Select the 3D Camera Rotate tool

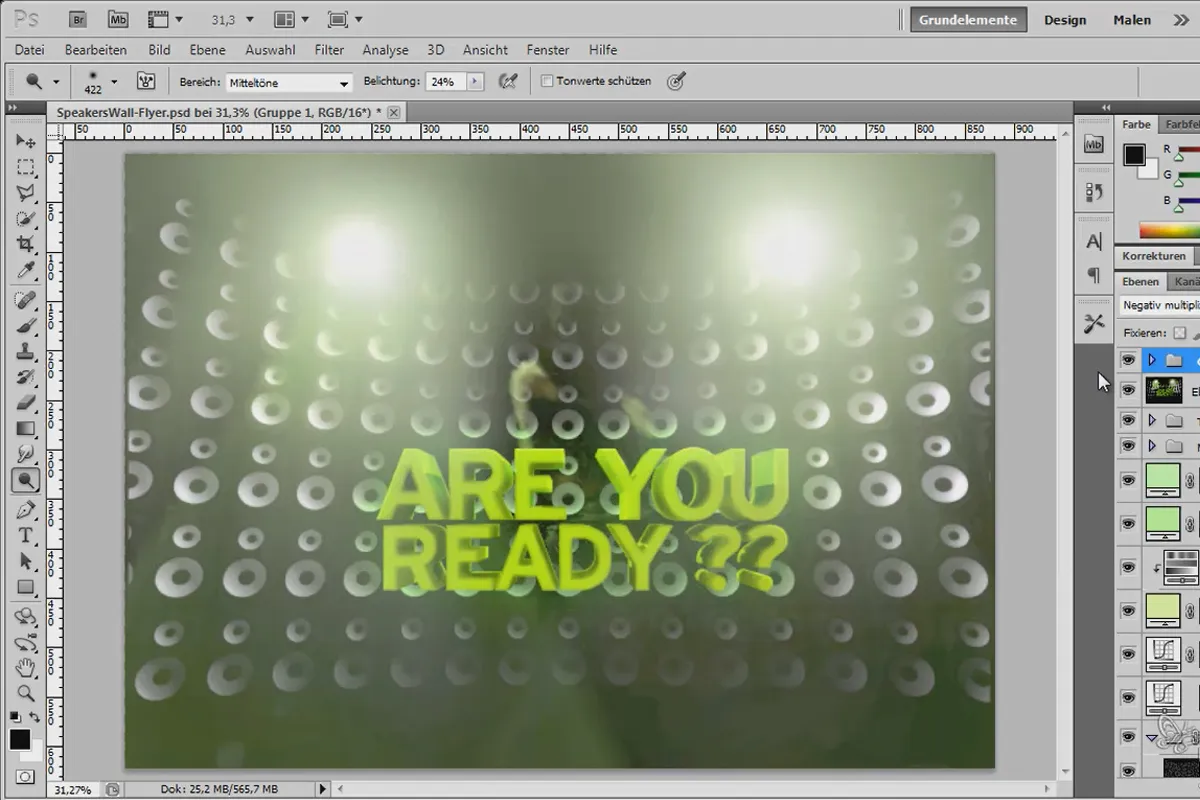[24, 643]
